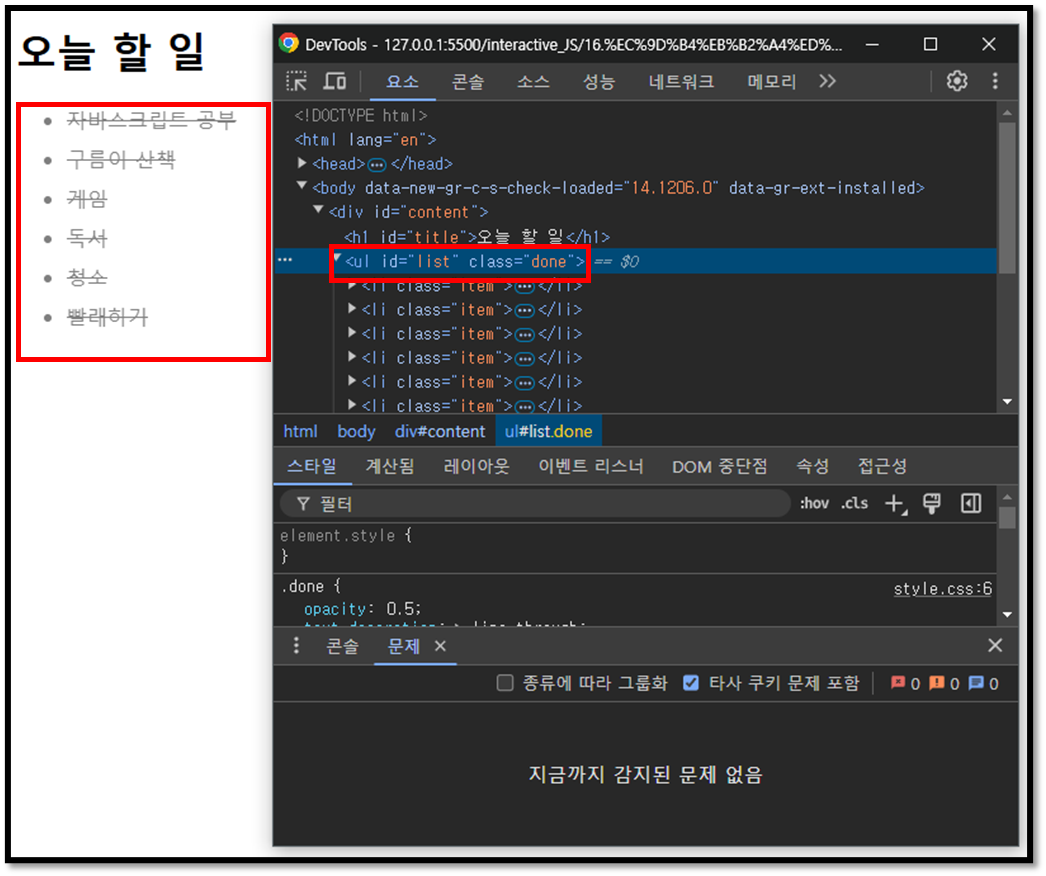This screenshot has height=876, width=1046.
Task: Toggle rendering emulations paintbrush icon
Action: pos(932,504)
